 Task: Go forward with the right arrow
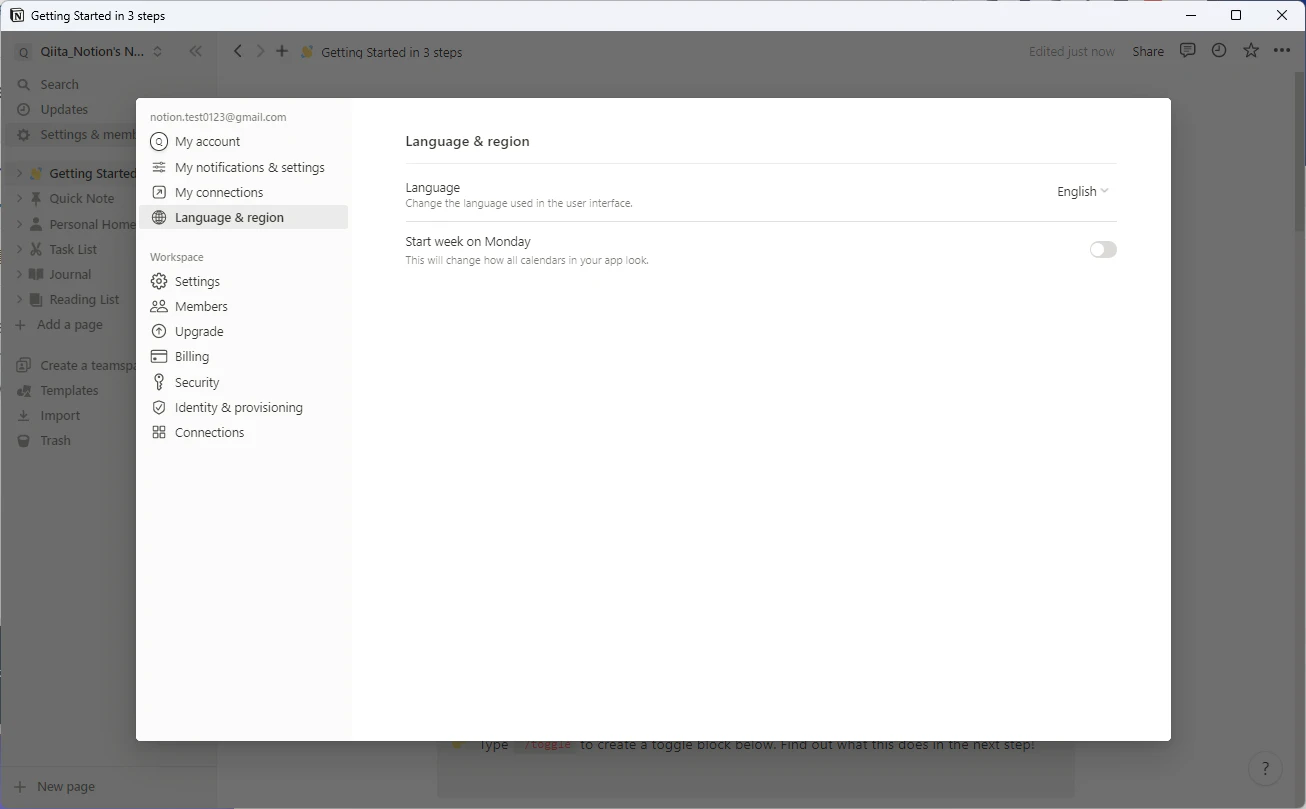(x=260, y=51)
